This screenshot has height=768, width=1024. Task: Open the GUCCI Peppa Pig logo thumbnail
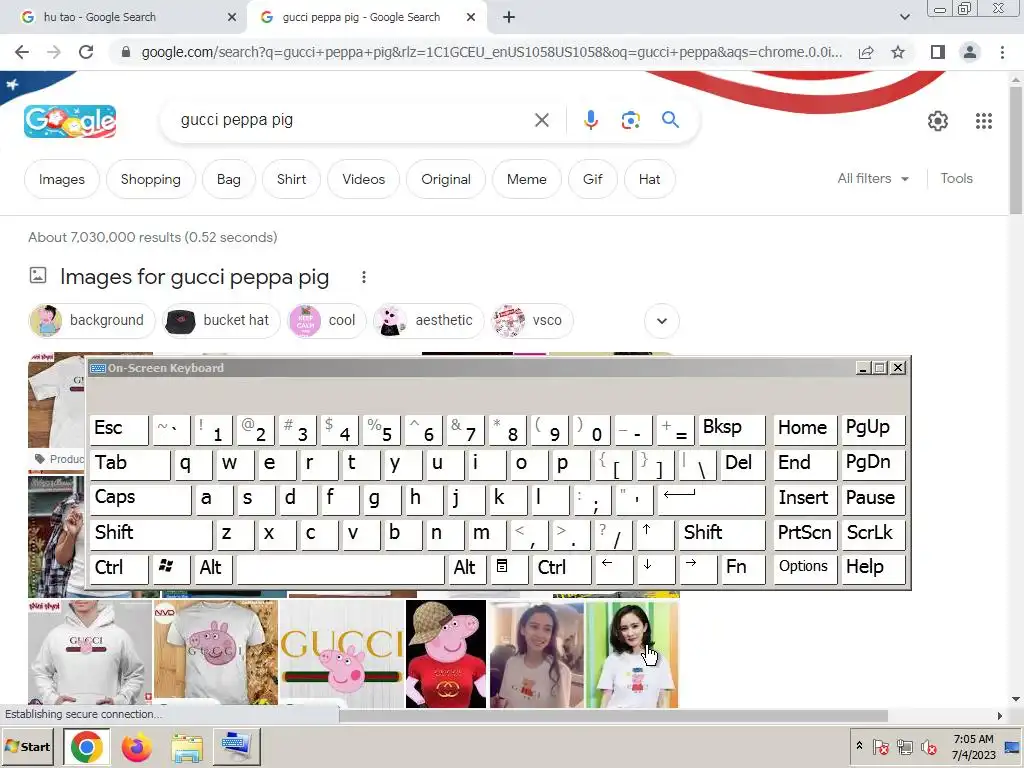click(x=342, y=654)
